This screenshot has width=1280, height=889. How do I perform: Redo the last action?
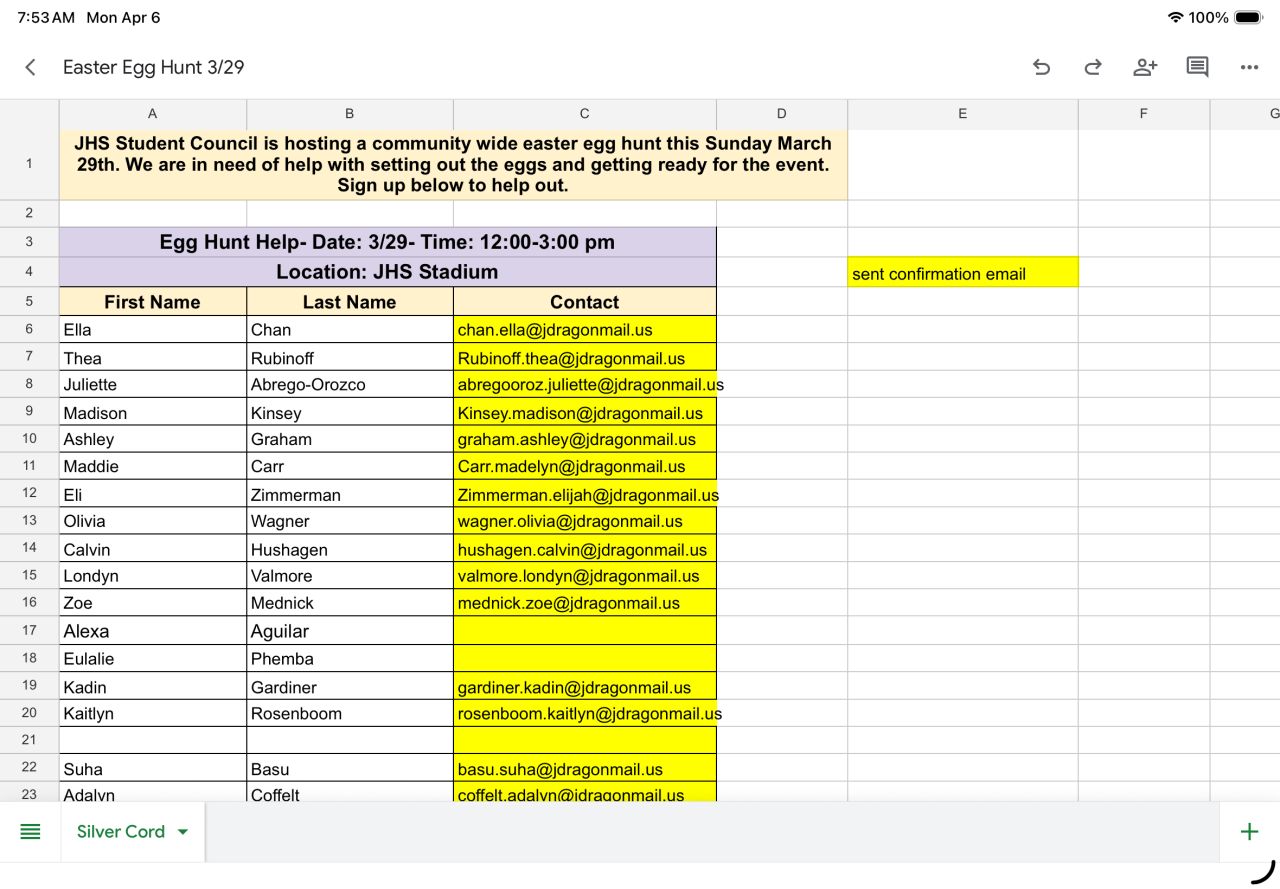(x=1093, y=67)
